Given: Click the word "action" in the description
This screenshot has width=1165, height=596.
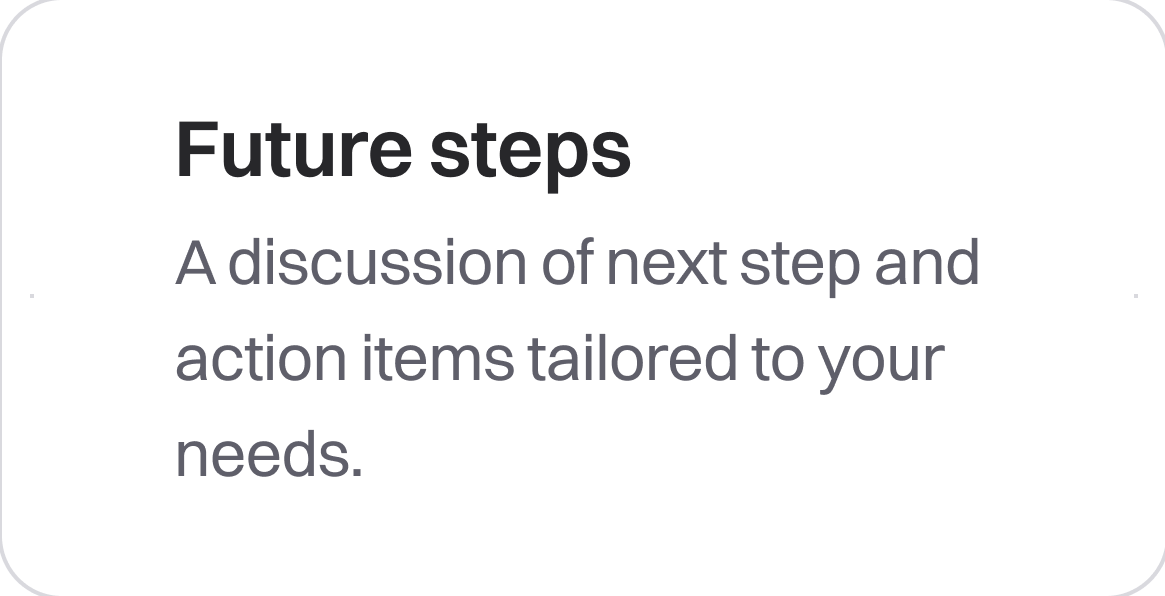Looking at the screenshot, I should [x=261, y=358].
